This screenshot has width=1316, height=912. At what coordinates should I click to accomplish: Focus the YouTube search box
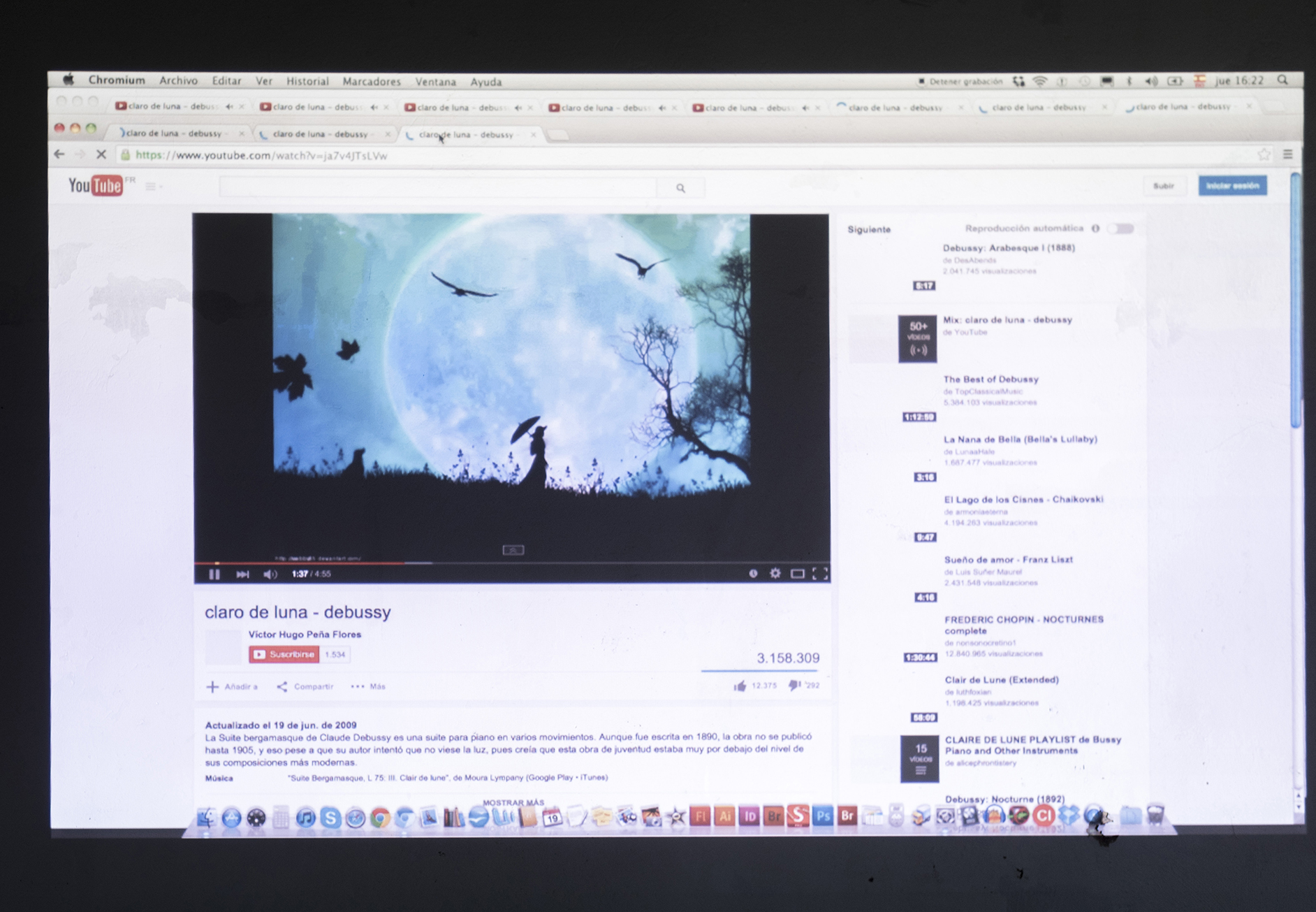point(438,187)
